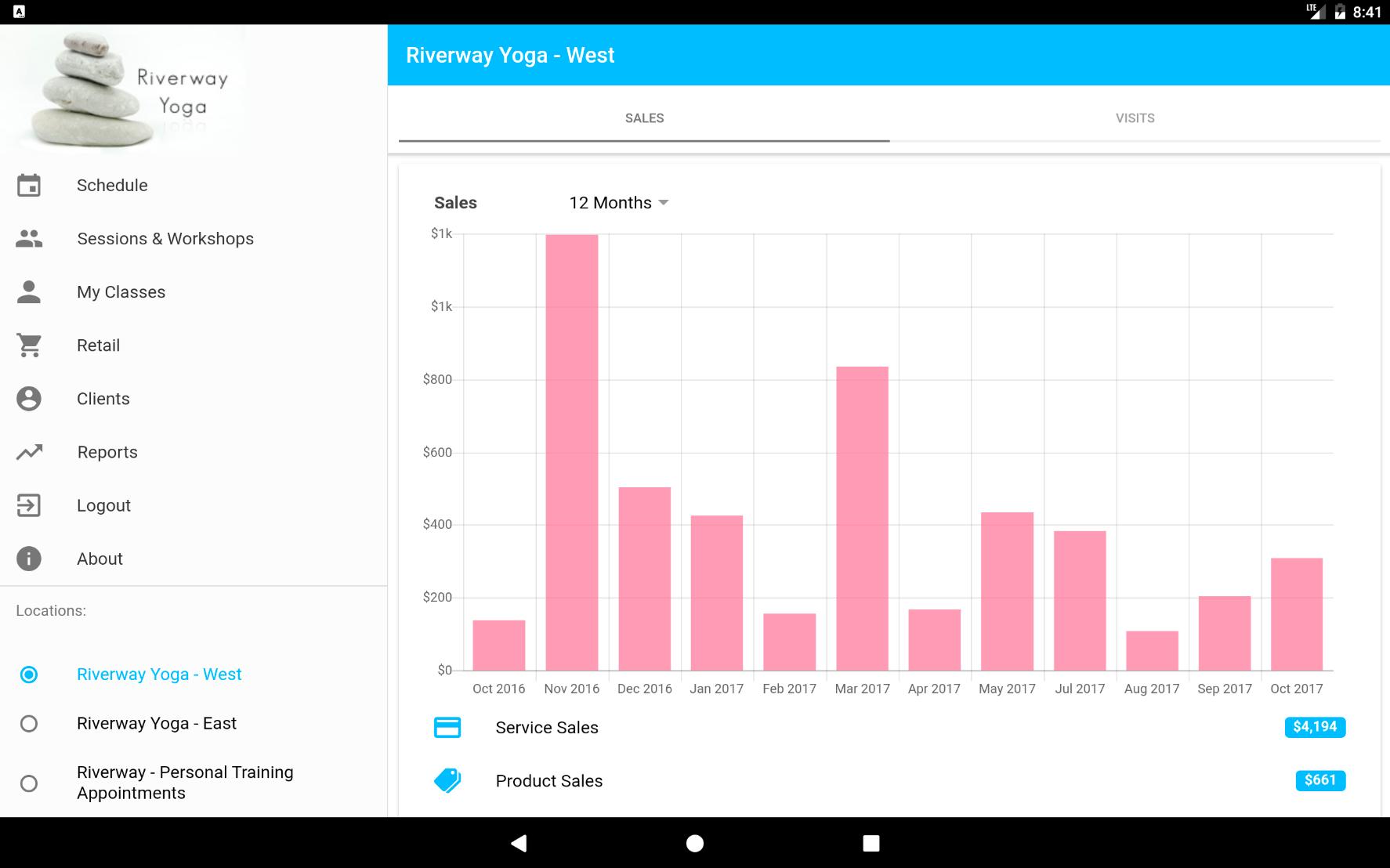Open Sessions & Workshops menu item
Image resolution: width=1390 pixels, height=868 pixels.
click(x=194, y=239)
